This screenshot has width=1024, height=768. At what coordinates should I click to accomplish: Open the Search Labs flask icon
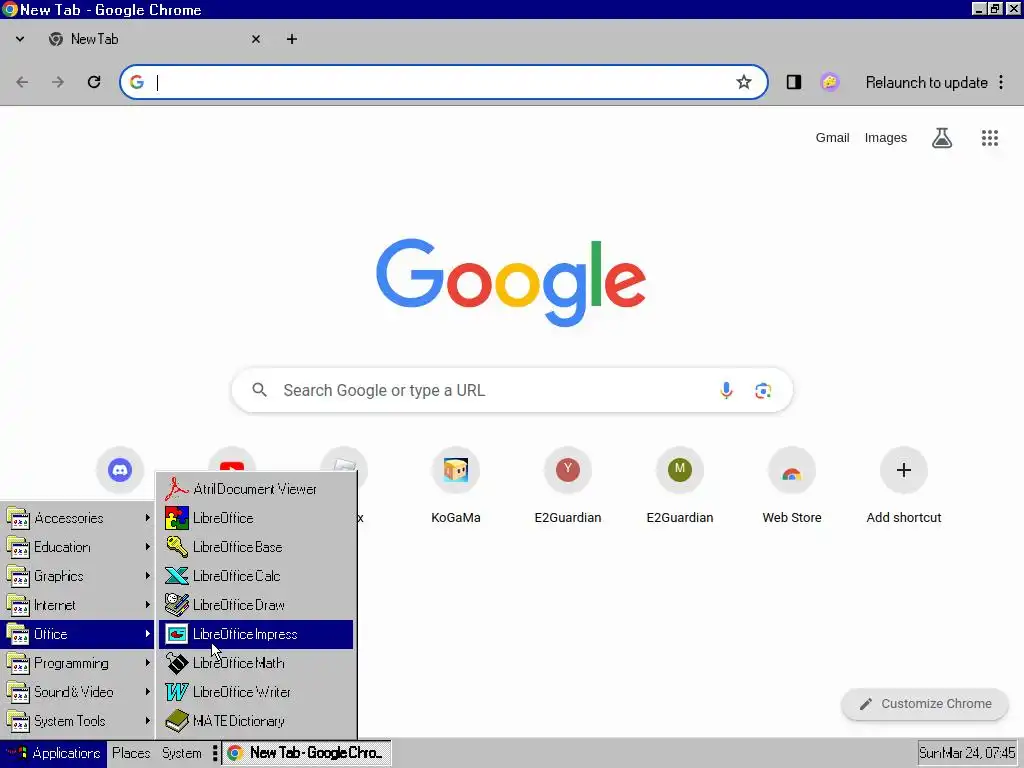pyautogui.click(x=942, y=138)
